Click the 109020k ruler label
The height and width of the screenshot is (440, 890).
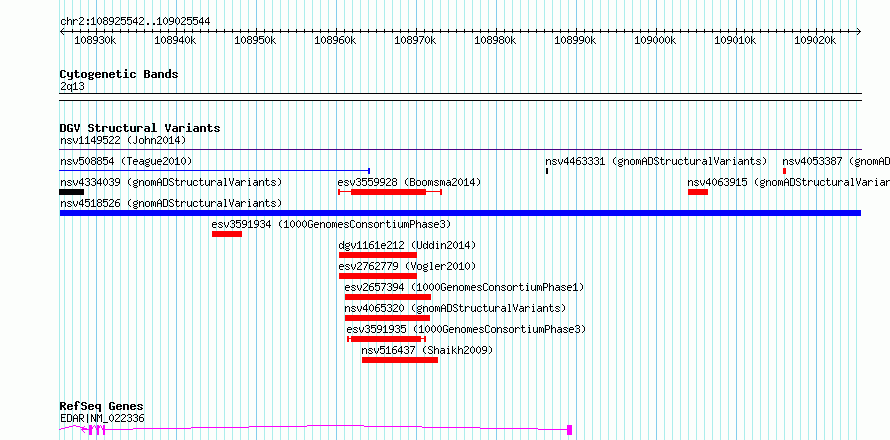(x=816, y=40)
